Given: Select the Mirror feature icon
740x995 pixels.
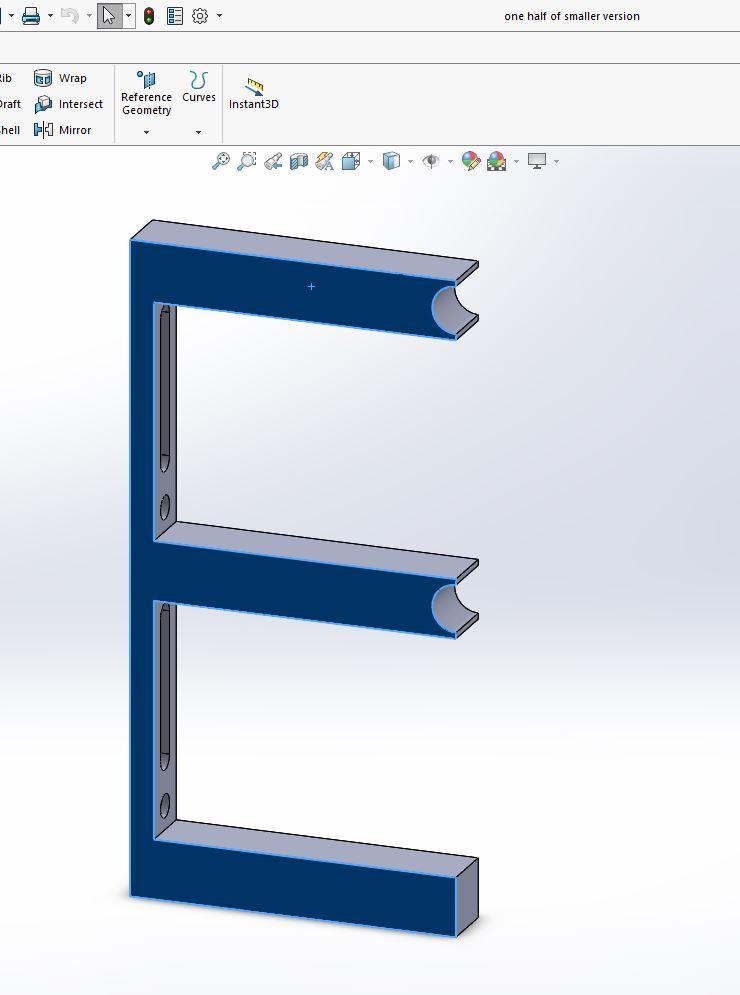Looking at the screenshot, I should click(43, 130).
